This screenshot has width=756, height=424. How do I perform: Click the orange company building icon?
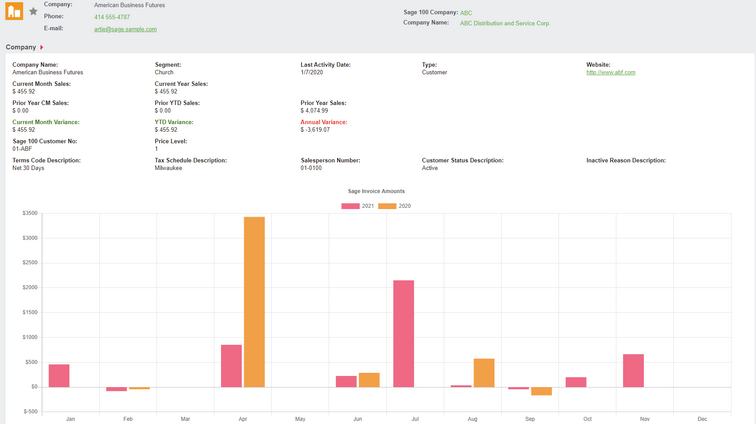(14, 11)
